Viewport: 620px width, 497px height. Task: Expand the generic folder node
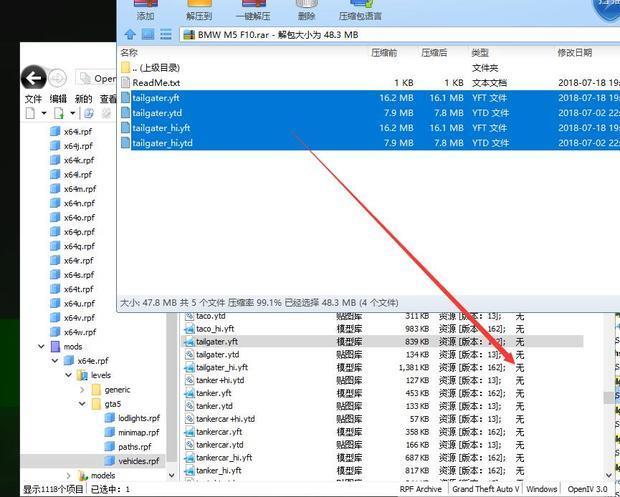83,390
